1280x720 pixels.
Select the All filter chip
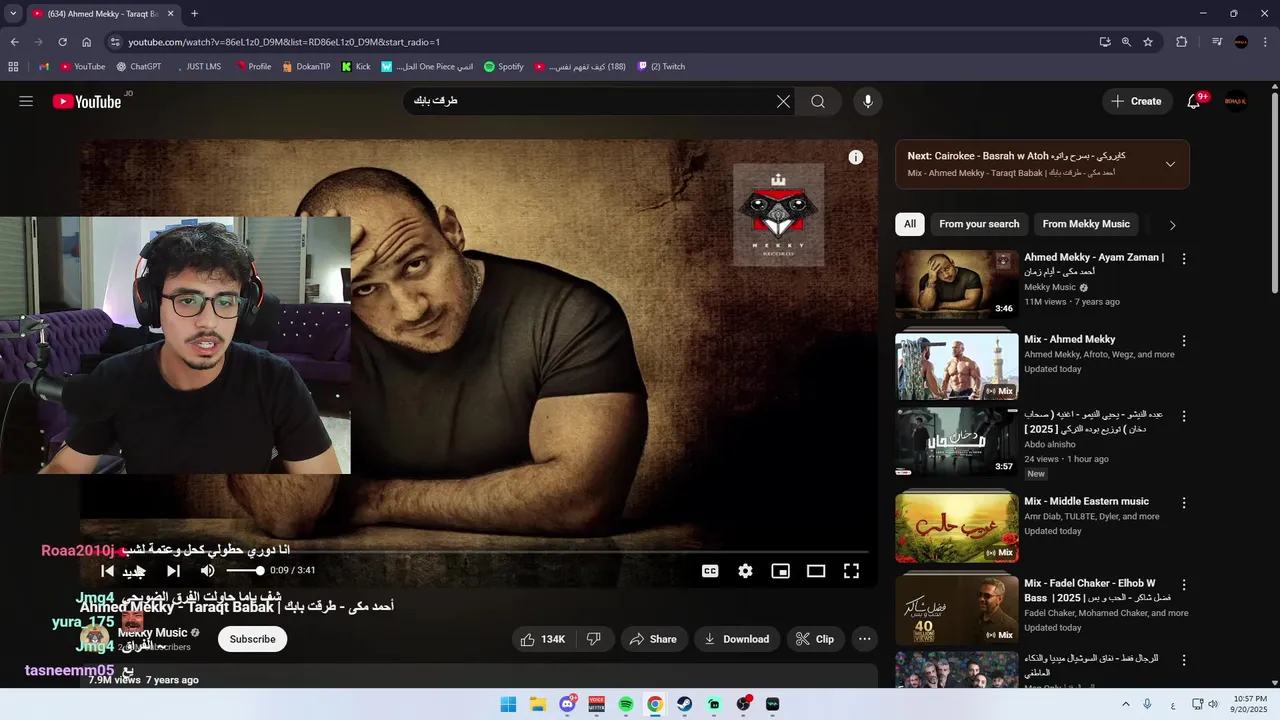point(910,224)
